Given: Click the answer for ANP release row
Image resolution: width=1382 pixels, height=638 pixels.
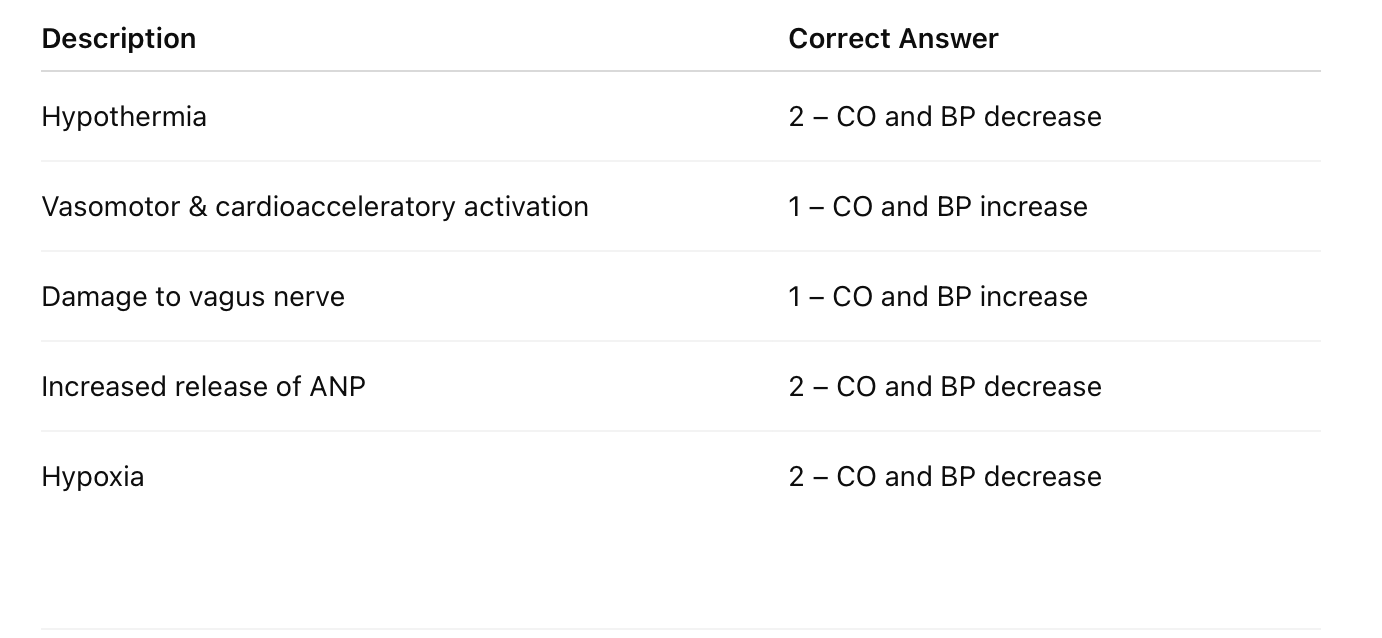Looking at the screenshot, I should [945, 387].
